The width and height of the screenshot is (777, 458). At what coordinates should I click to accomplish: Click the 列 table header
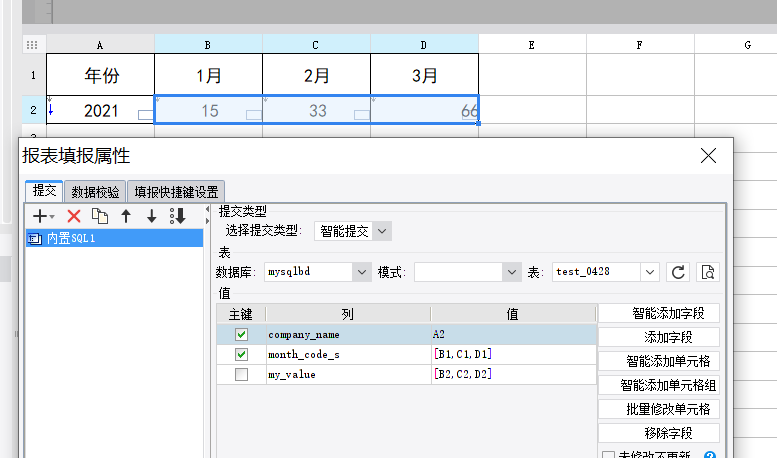(x=348, y=314)
